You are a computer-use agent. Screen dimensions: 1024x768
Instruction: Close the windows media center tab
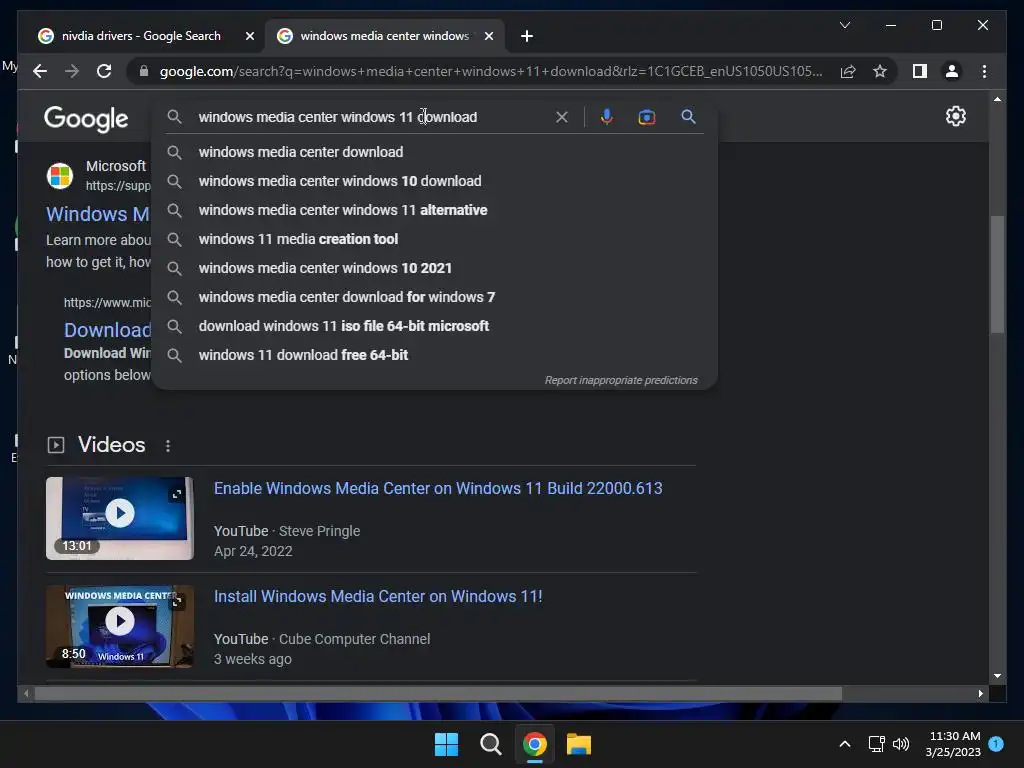pyautogui.click(x=488, y=36)
